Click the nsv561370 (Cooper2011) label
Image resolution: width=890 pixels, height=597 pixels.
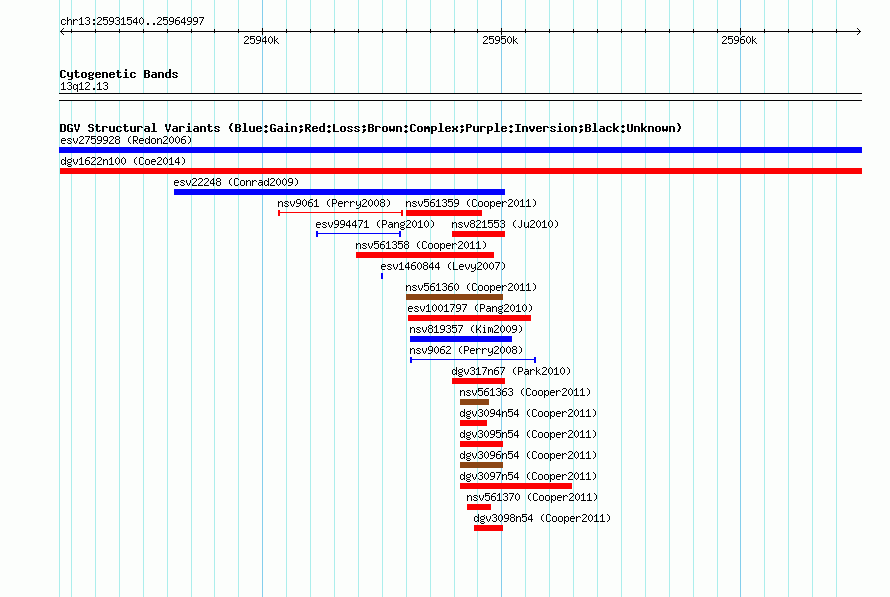pos(532,497)
